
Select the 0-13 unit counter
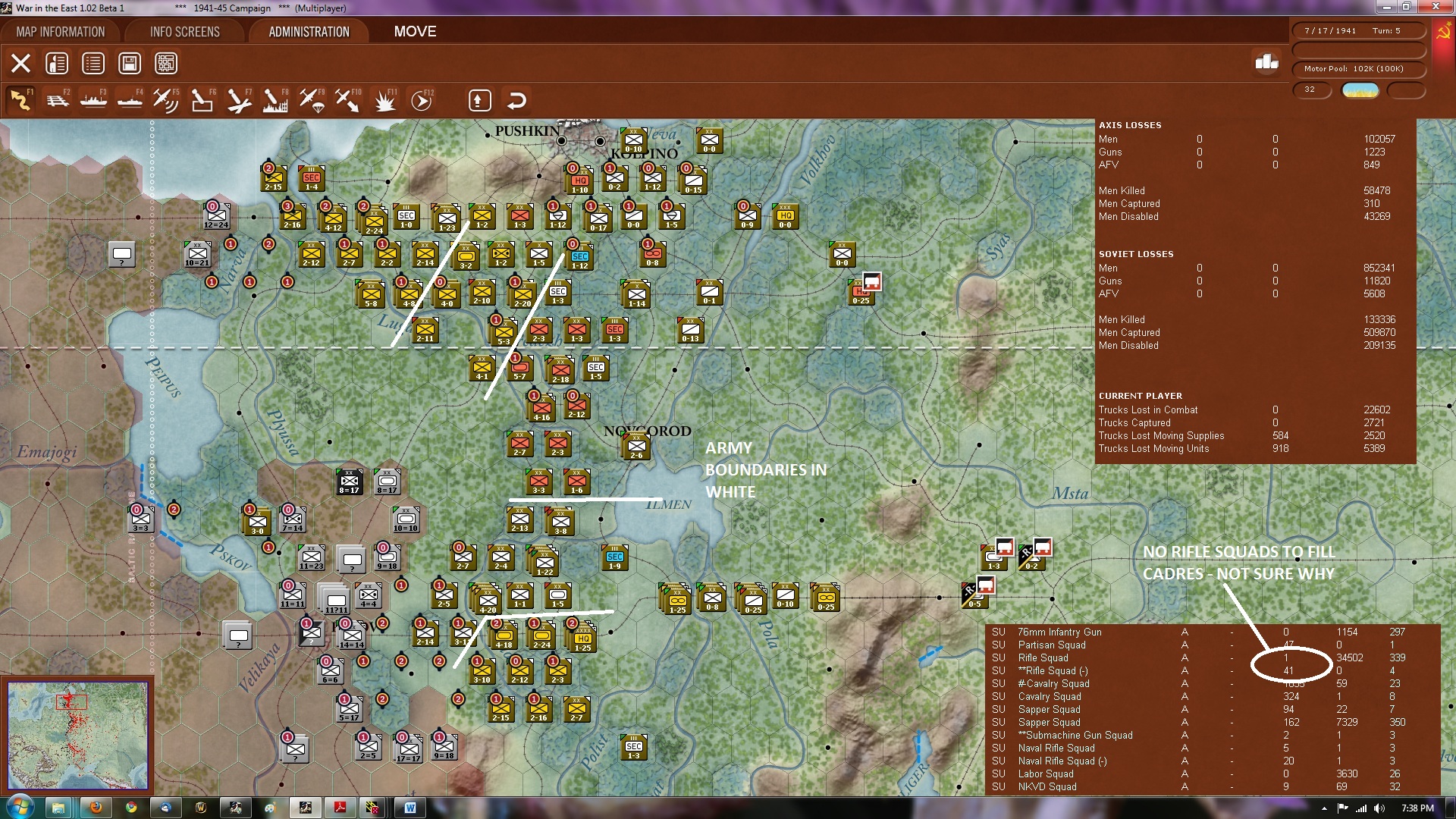coord(690,330)
